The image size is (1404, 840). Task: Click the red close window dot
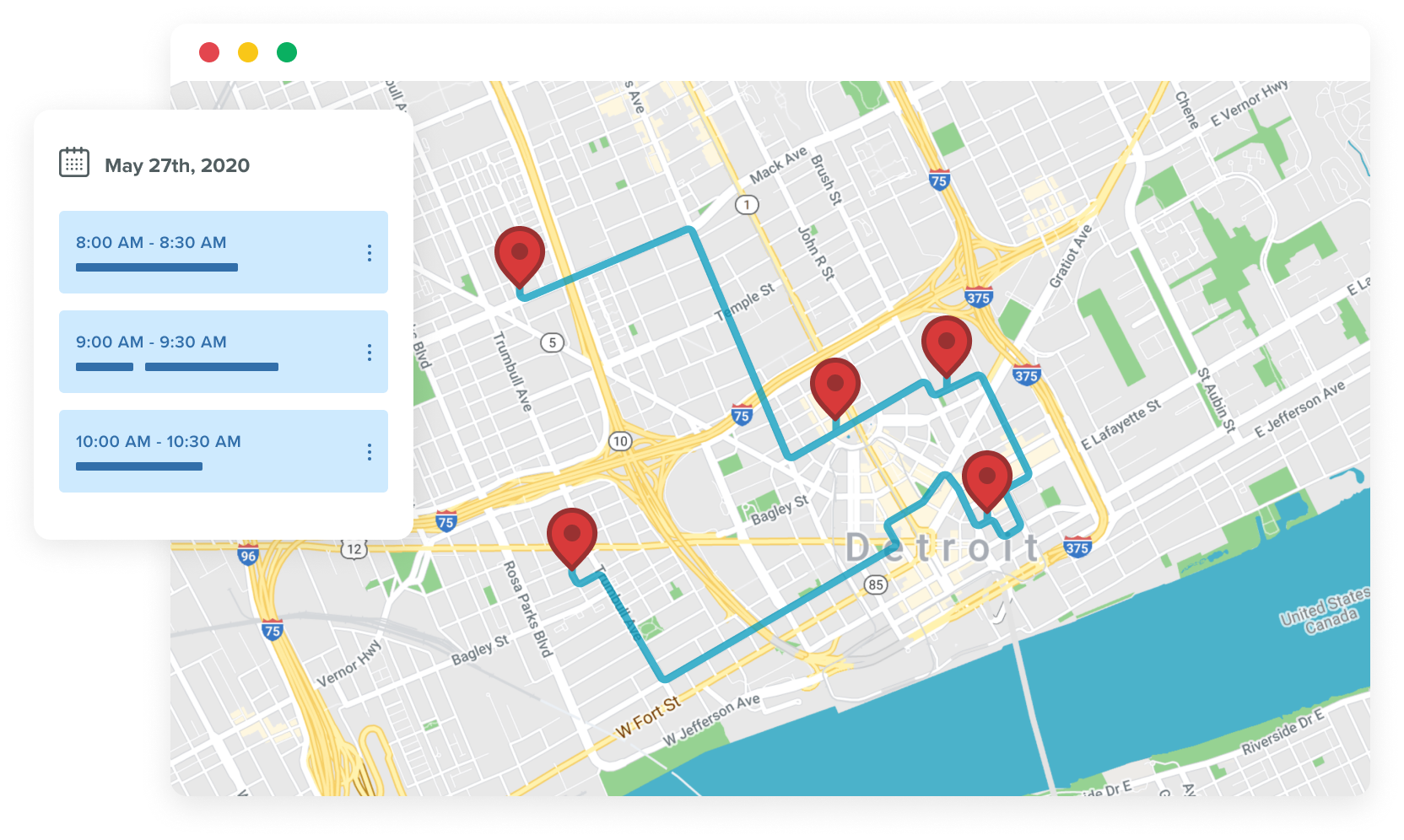coord(209,52)
